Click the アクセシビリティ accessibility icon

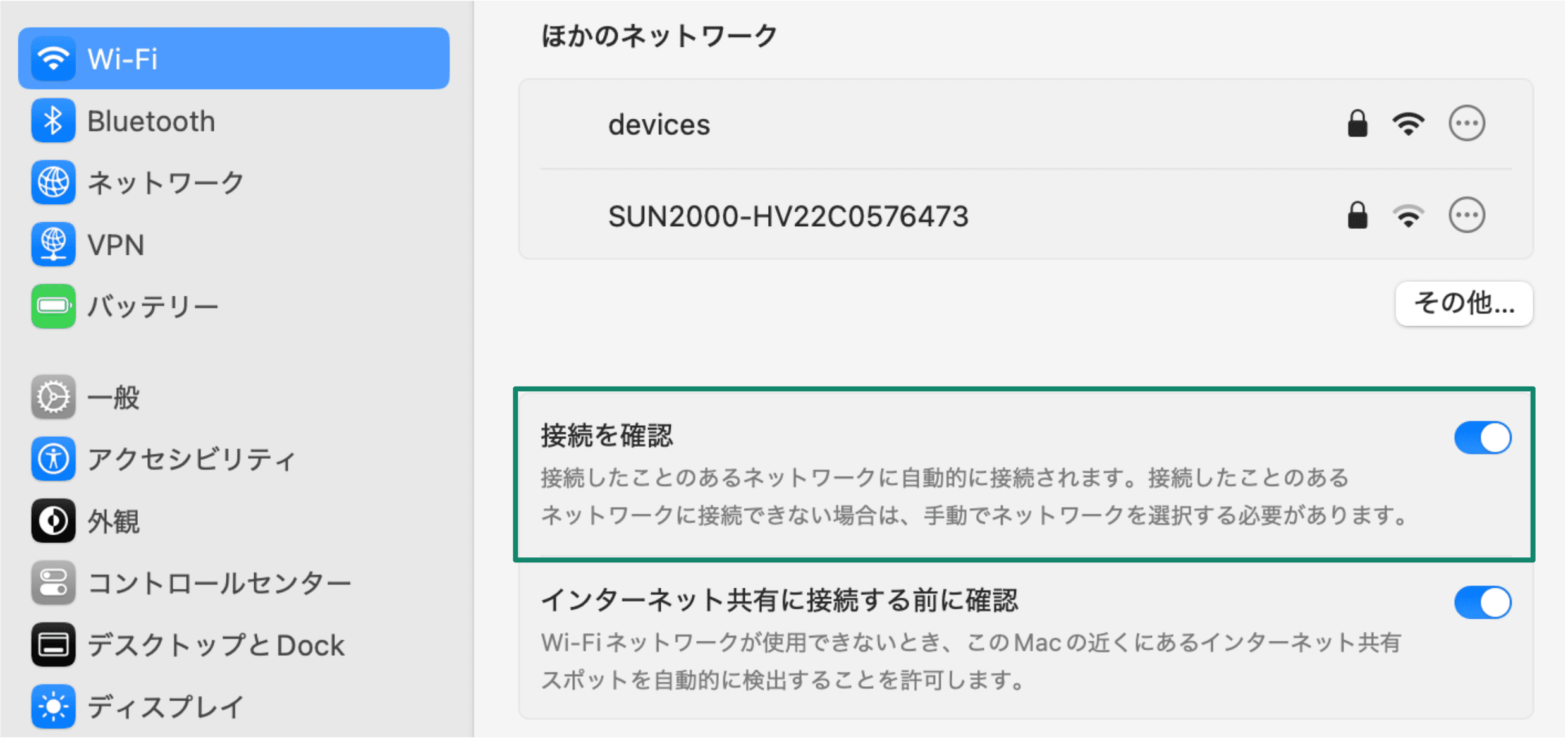tap(53, 459)
